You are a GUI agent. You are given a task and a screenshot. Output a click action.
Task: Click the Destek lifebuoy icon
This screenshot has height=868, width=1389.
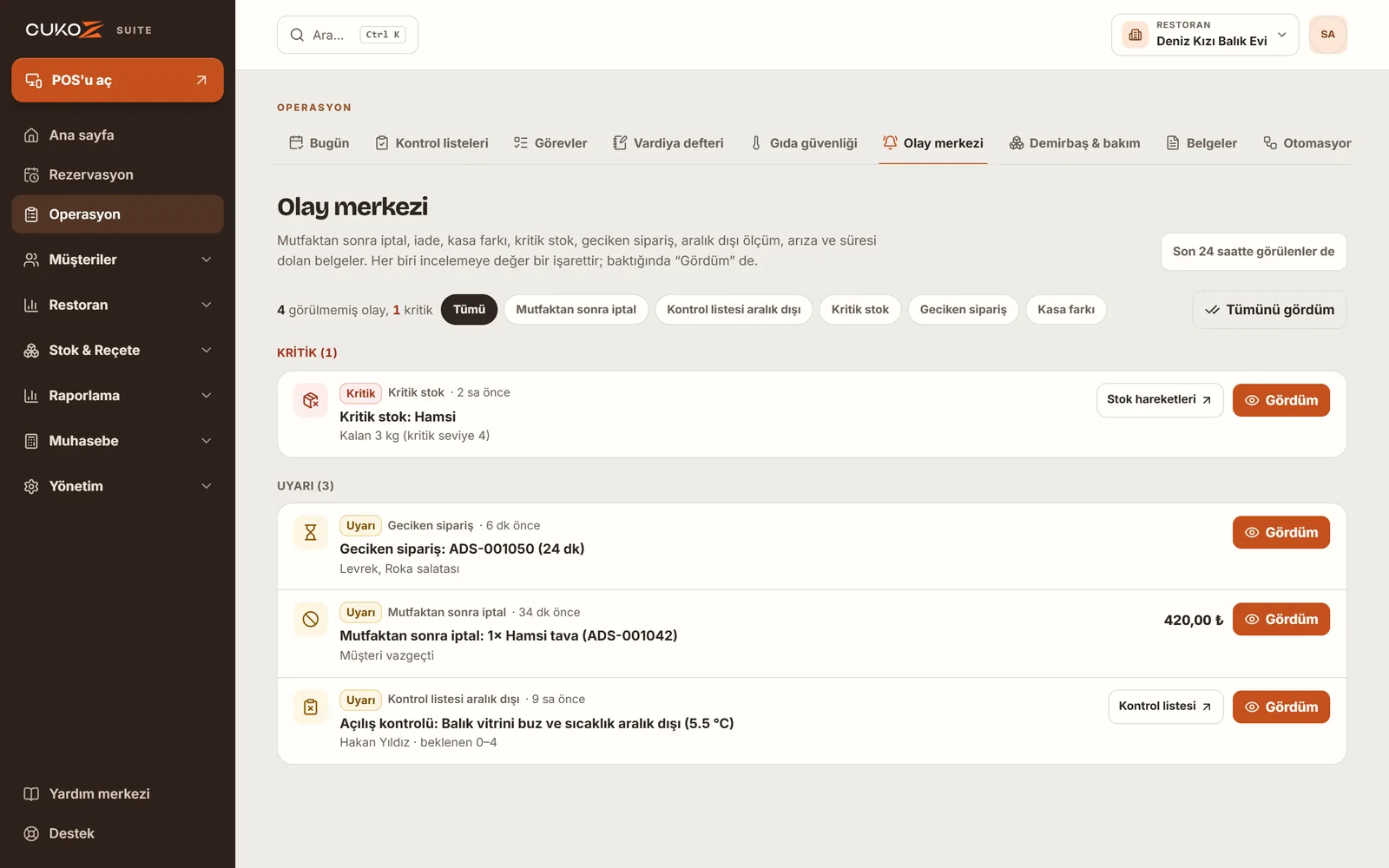coord(31,833)
